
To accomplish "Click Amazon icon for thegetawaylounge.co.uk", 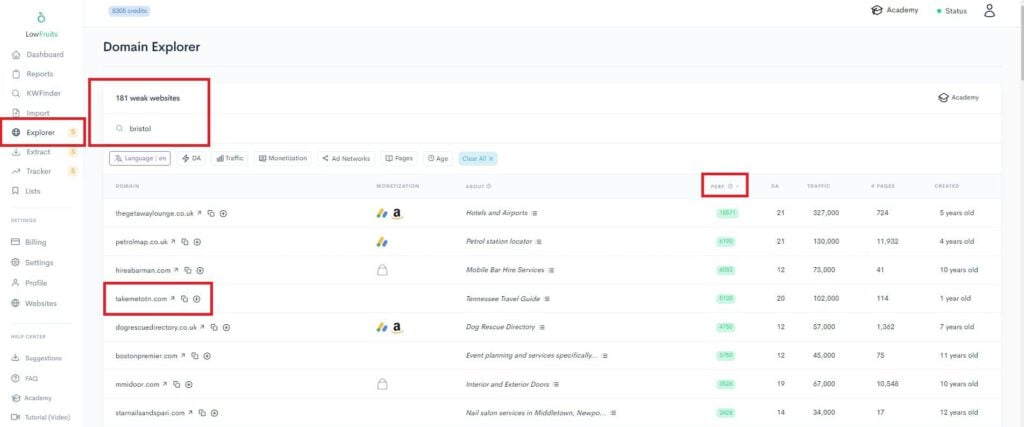I will point(398,214).
